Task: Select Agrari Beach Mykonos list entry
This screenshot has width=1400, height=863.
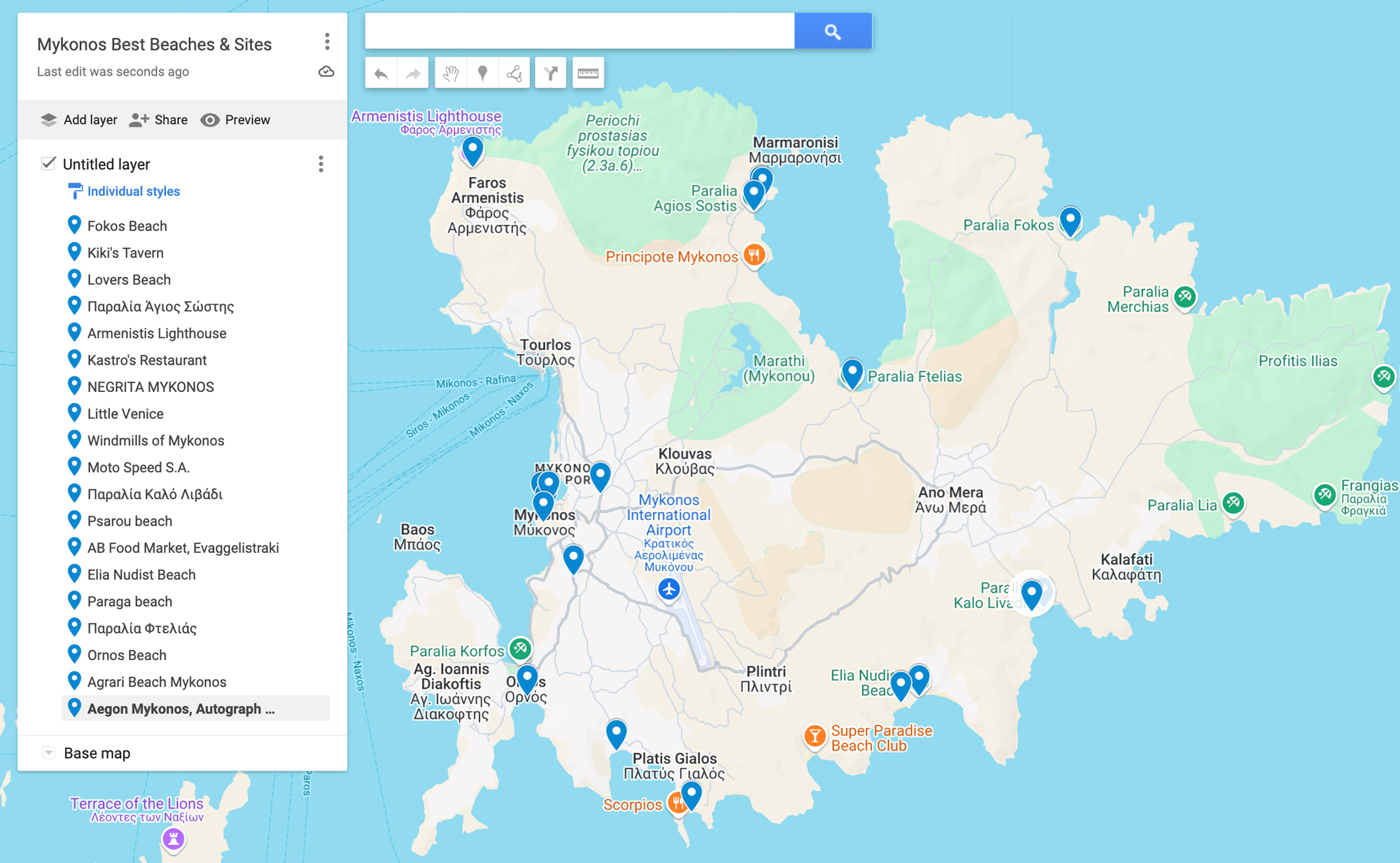Action: 196,682
